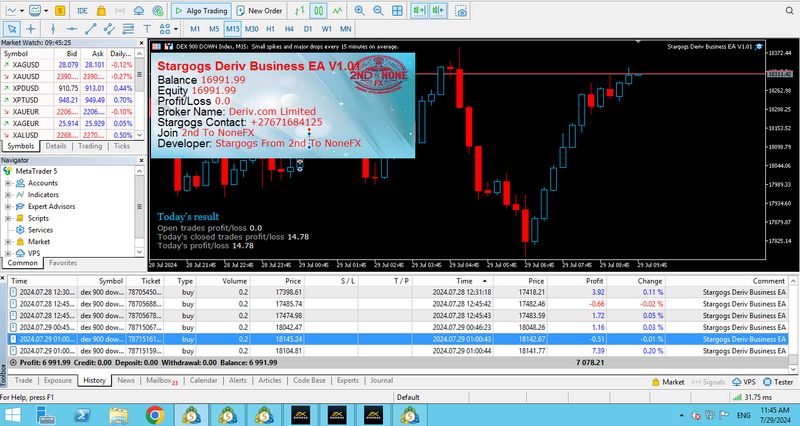Zoom out of the chart
Image resolution: width=800 pixels, height=426 pixels.
tap(378, 11)
